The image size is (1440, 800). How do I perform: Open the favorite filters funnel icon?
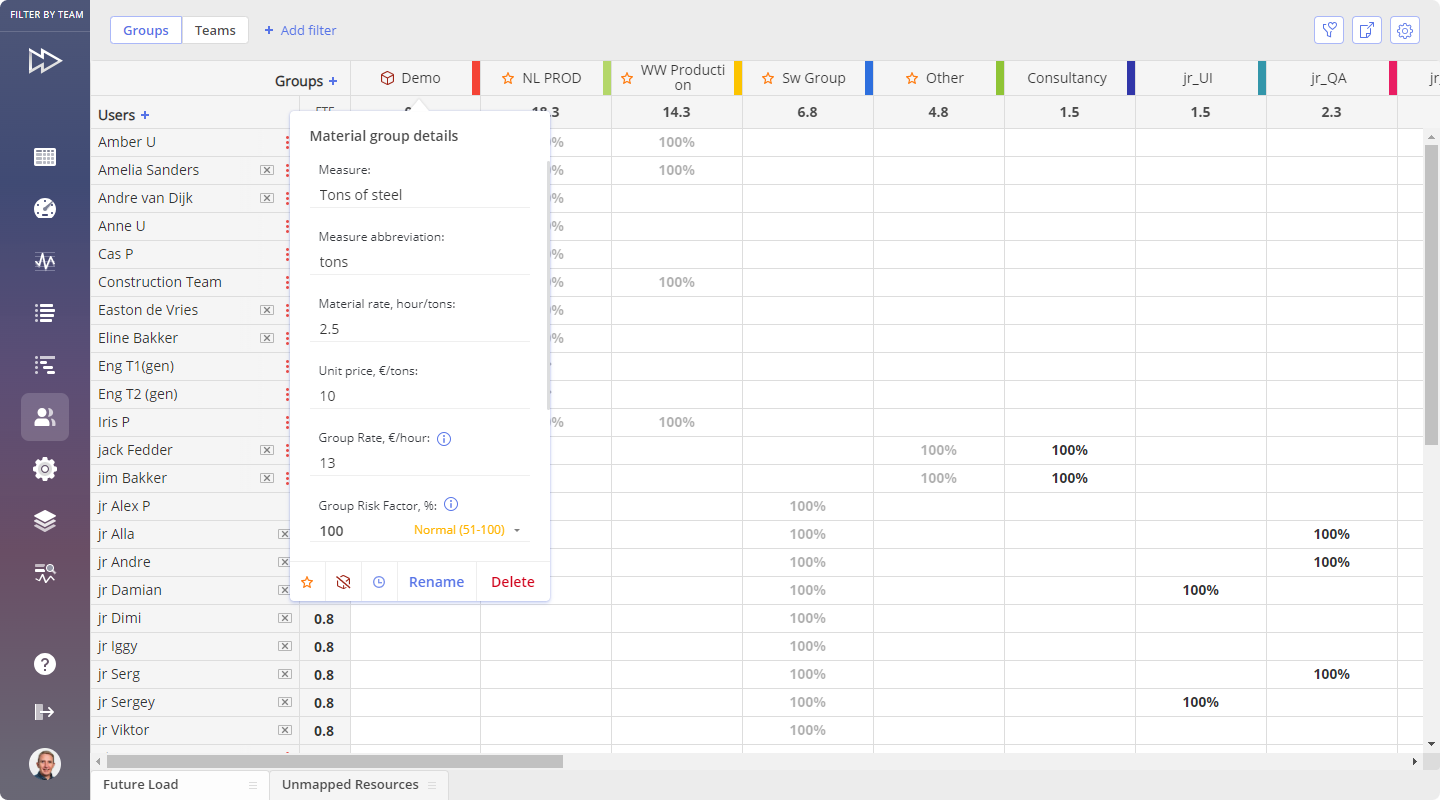click(1329, 30)
